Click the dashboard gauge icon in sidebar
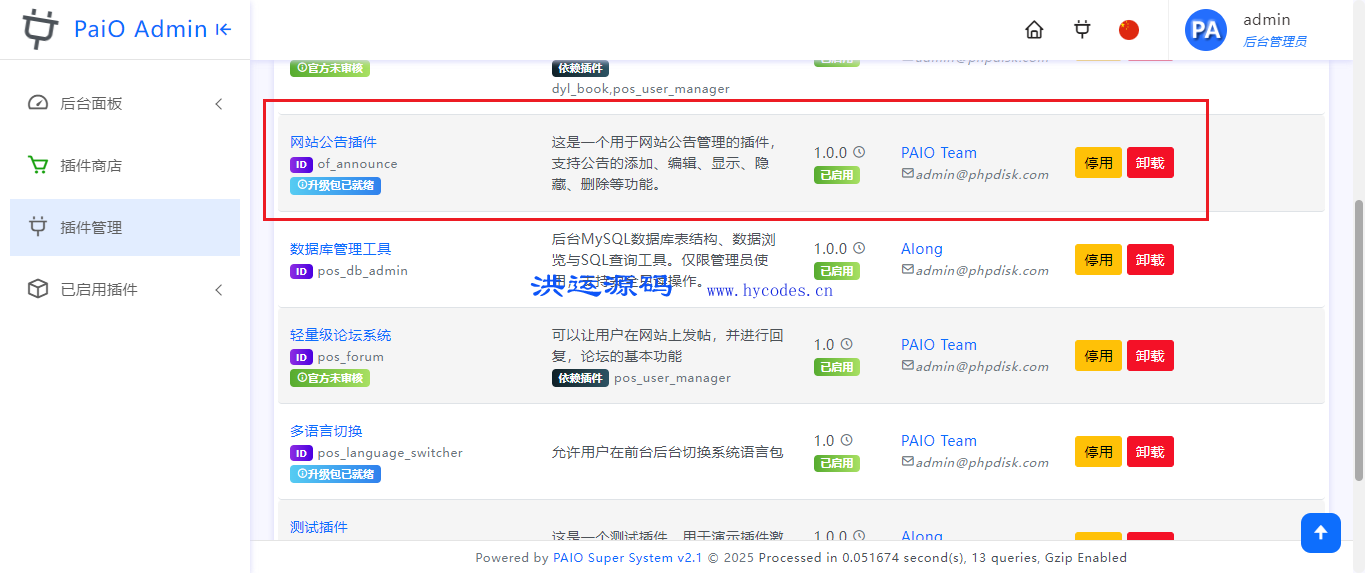The image size is (1365, 573). click(x=38, y=103)
